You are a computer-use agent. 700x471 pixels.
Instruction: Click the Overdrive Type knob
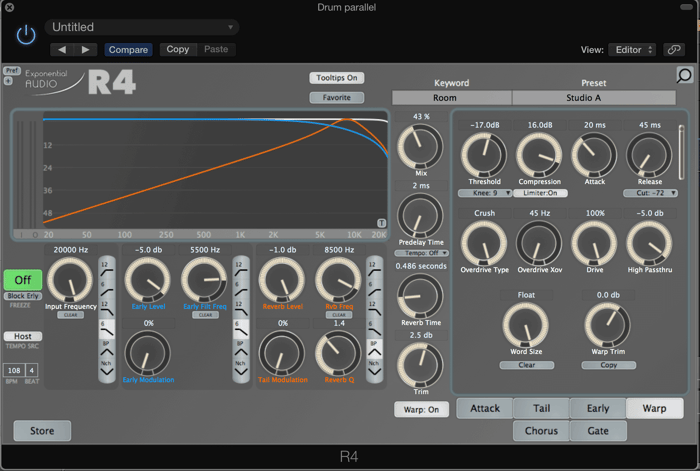click(x=484, y=243)
